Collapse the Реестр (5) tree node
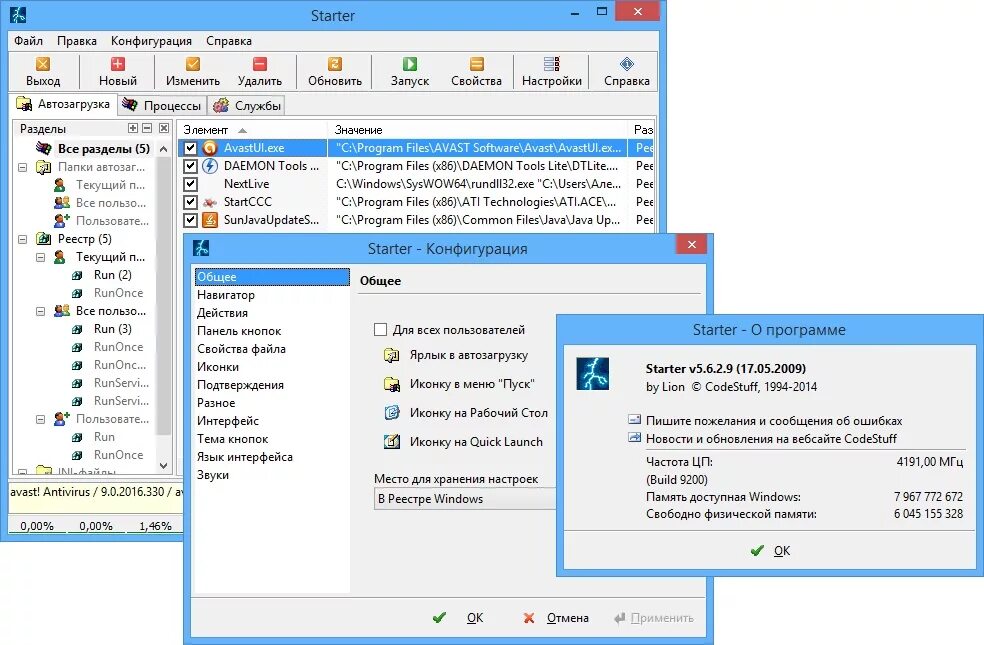The width and height of the screenshot is (984, 645). 23,239
